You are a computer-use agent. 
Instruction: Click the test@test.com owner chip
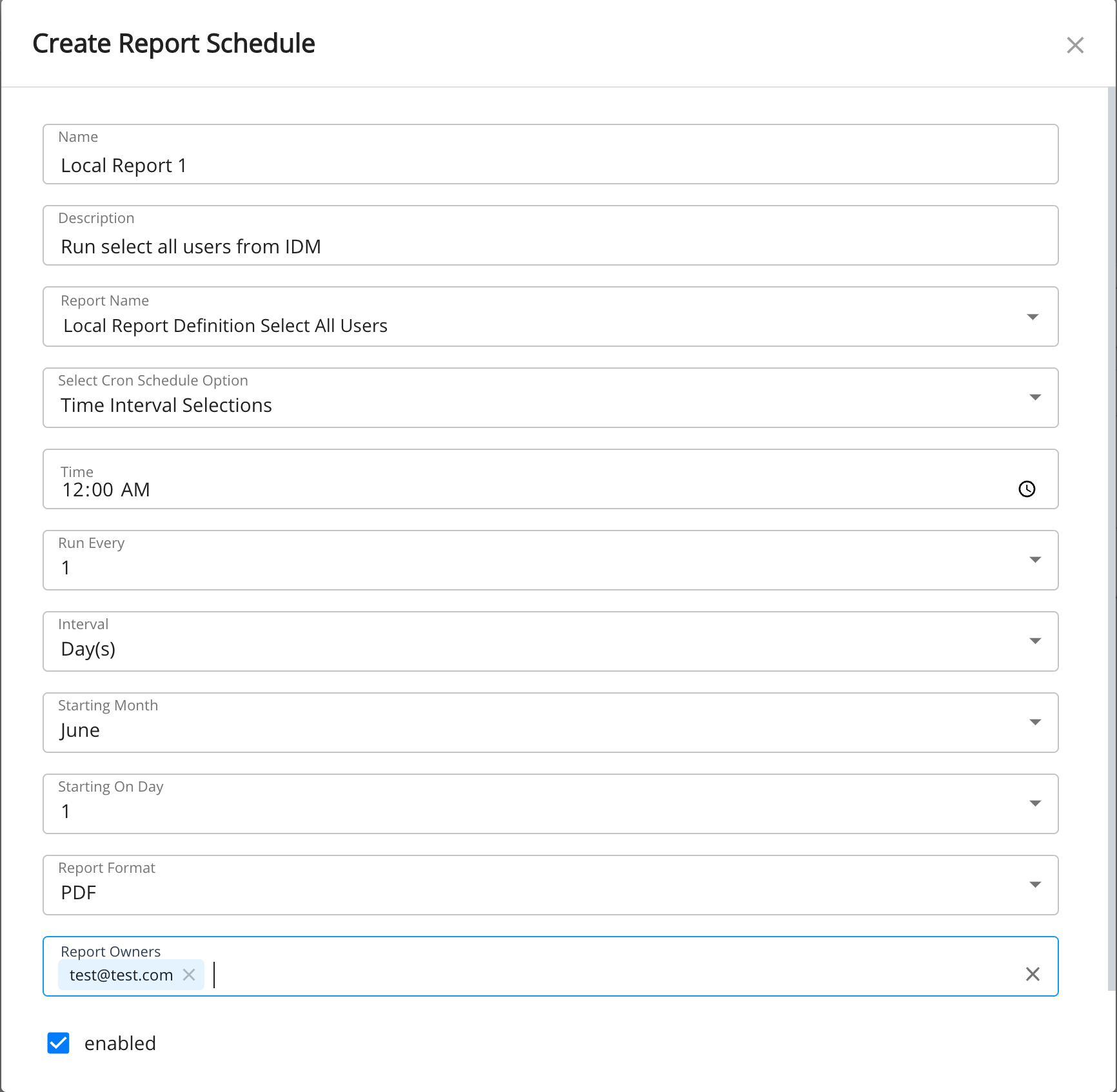pos(121,975)
